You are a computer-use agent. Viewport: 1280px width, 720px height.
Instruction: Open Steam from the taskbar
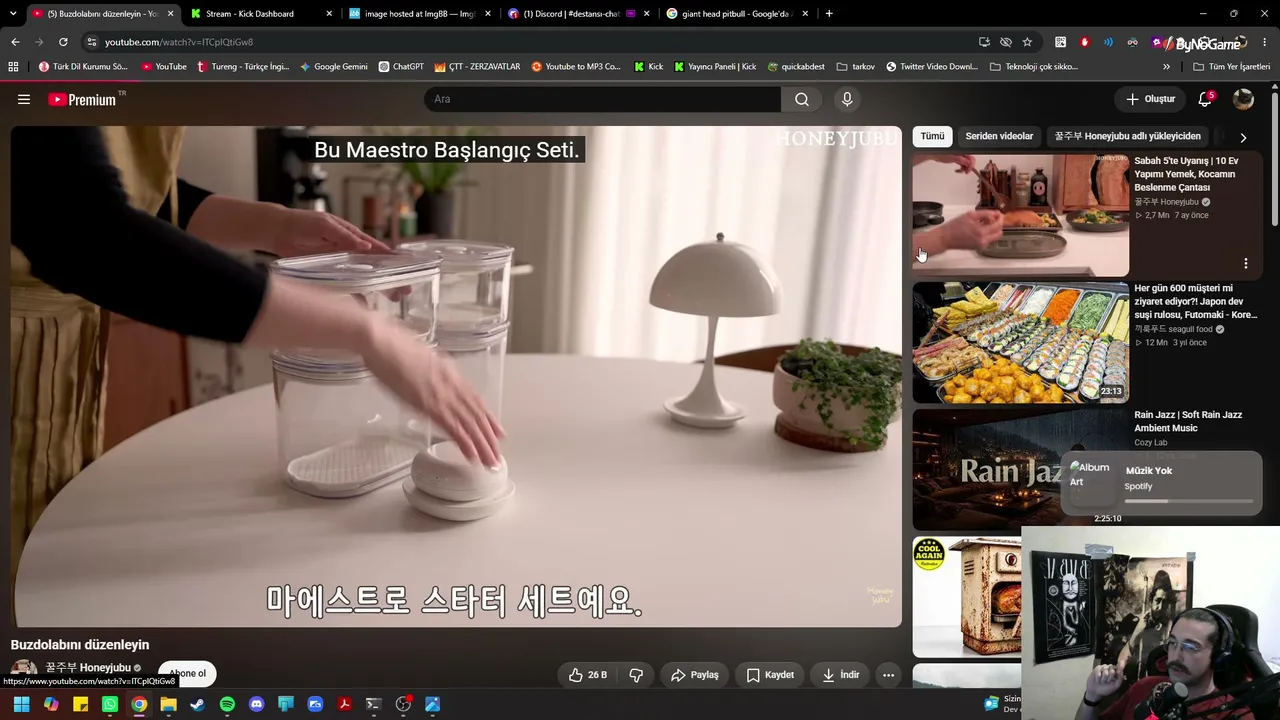pos(197,704)
